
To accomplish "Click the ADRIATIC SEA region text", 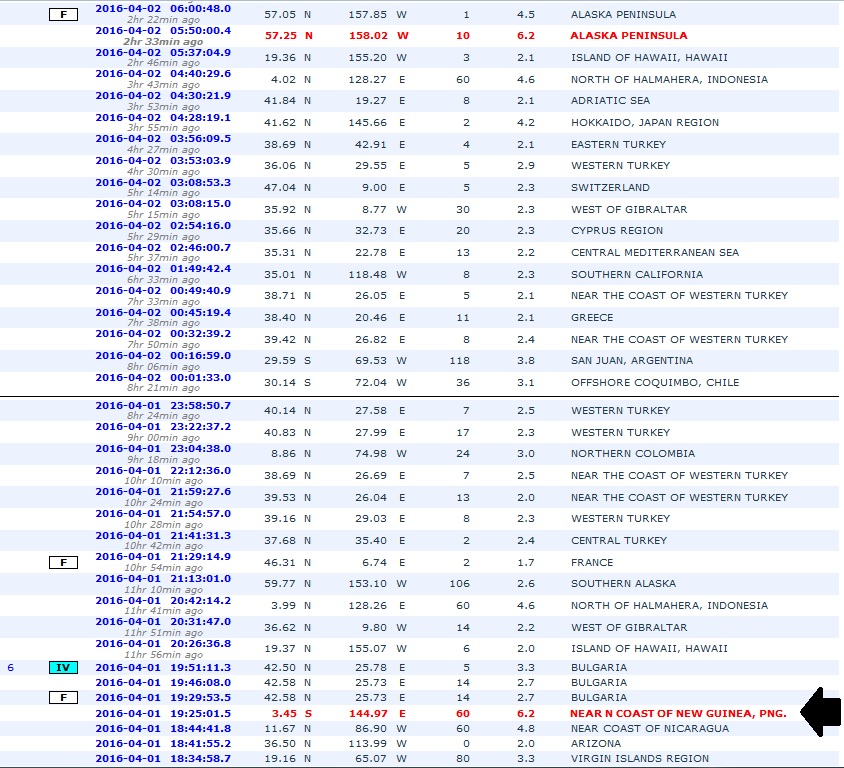I will (610, 101).
